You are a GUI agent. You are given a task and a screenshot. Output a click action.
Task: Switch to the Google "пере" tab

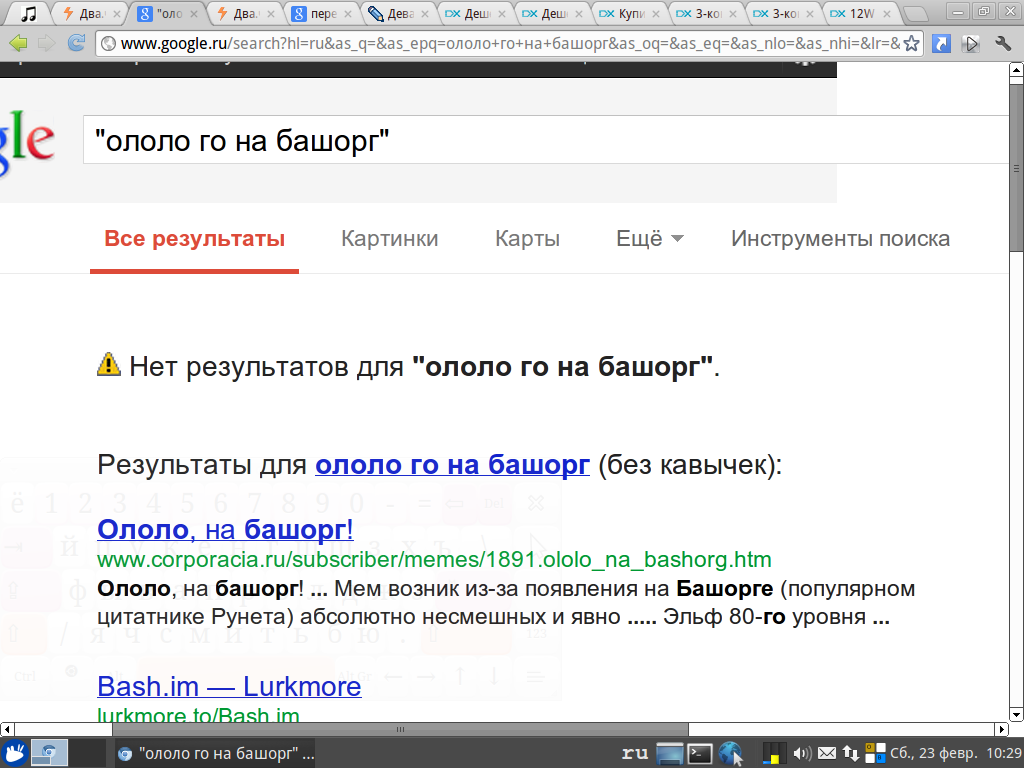323,13
